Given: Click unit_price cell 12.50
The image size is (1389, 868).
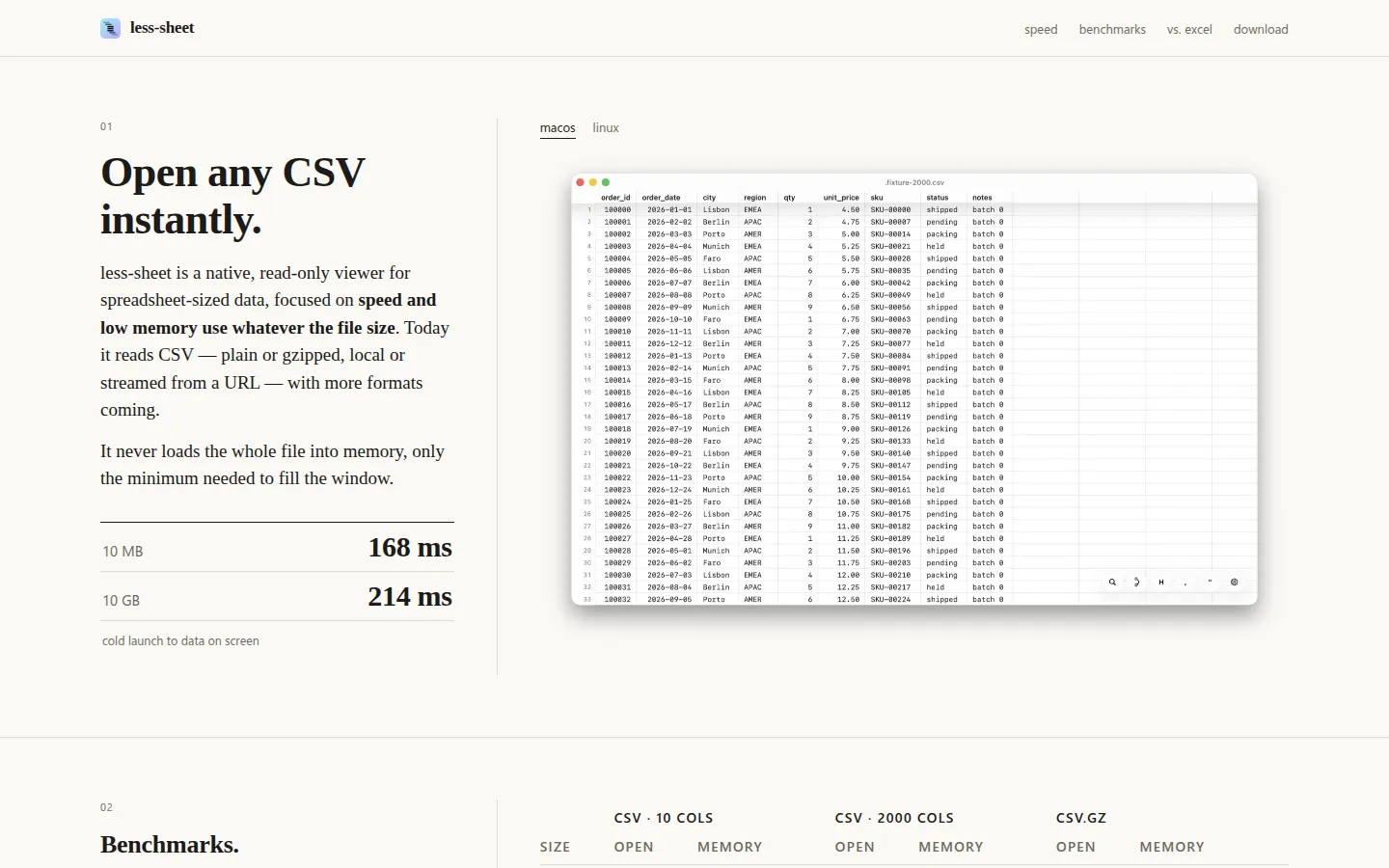Looking at the screenshot, I should 848,600.
